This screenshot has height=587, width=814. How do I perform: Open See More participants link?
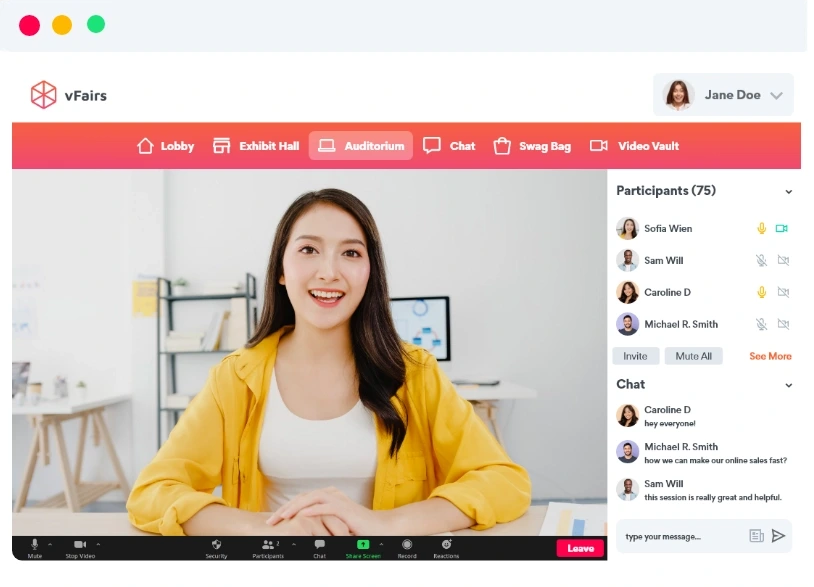(769, 355)
